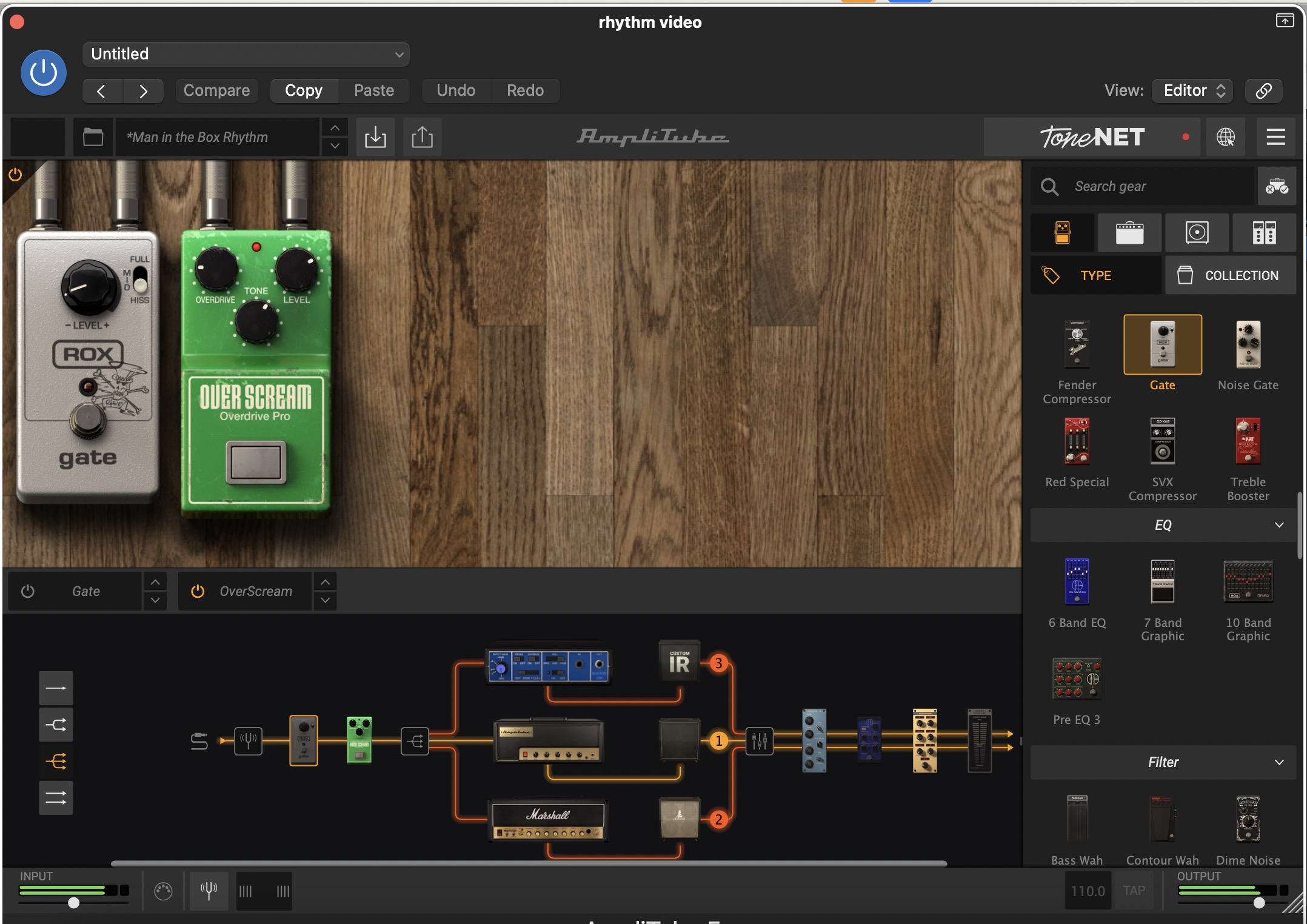Toggle the OverScream slot power button

pyautogui.click(x=198, y=591)
